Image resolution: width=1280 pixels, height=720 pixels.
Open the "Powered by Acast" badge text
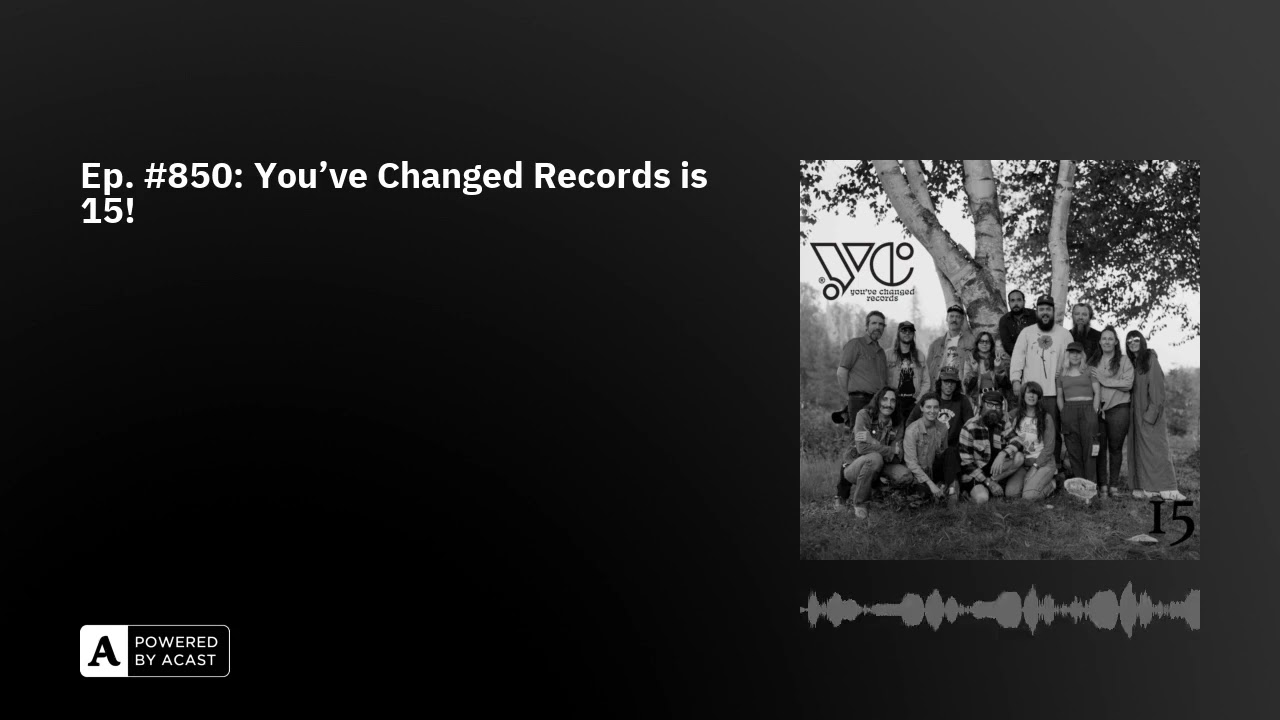176,651
